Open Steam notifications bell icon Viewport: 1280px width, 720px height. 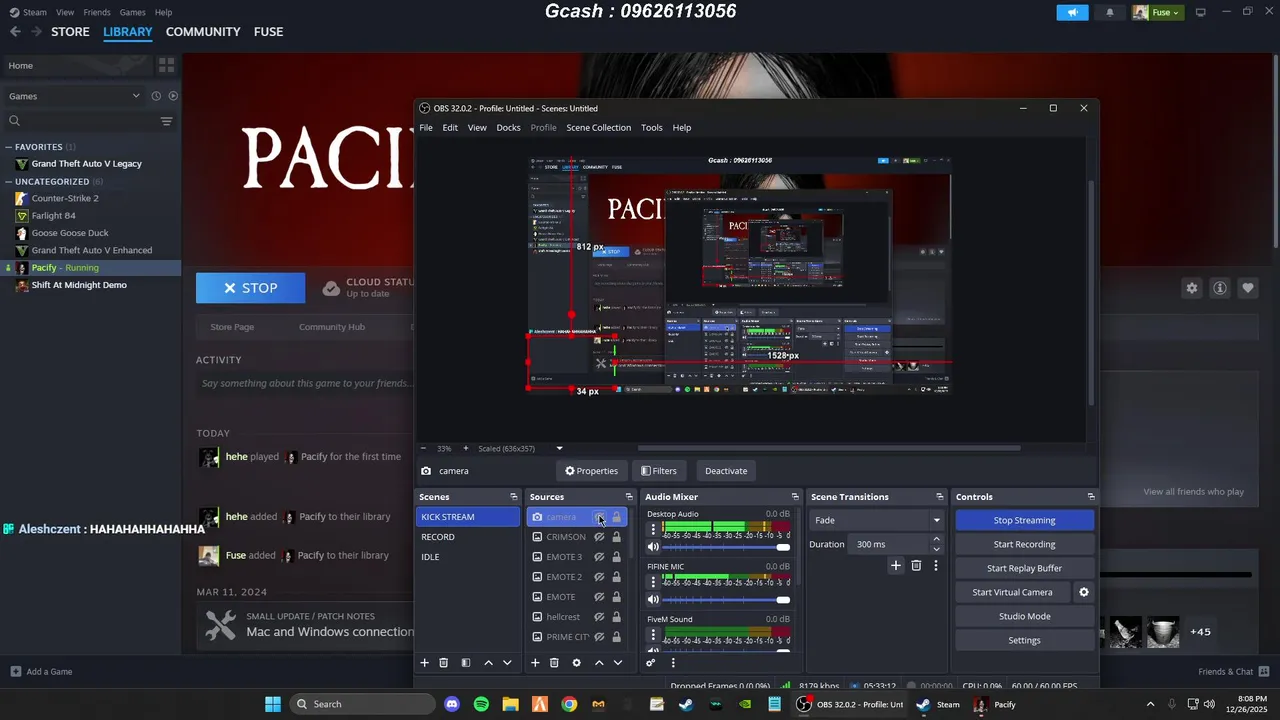point(1110,12)
